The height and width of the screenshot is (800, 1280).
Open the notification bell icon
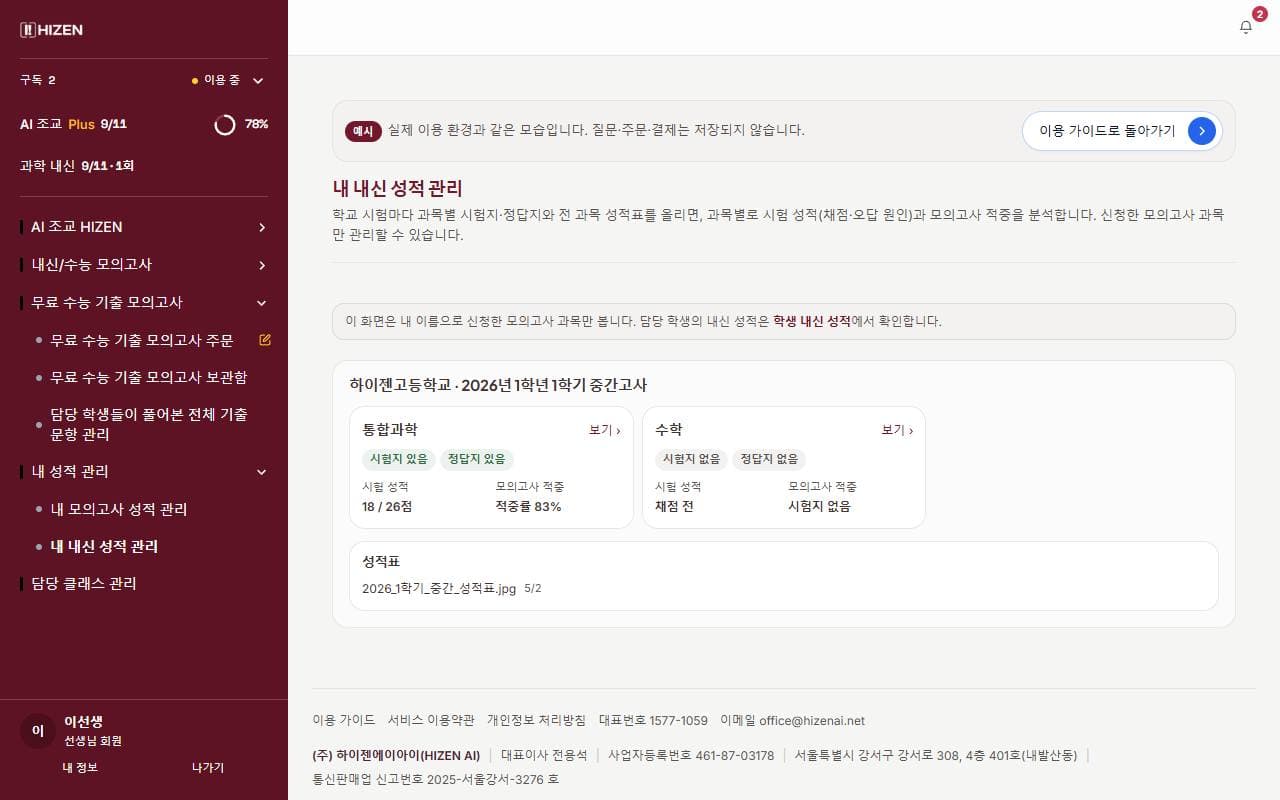1246,27
